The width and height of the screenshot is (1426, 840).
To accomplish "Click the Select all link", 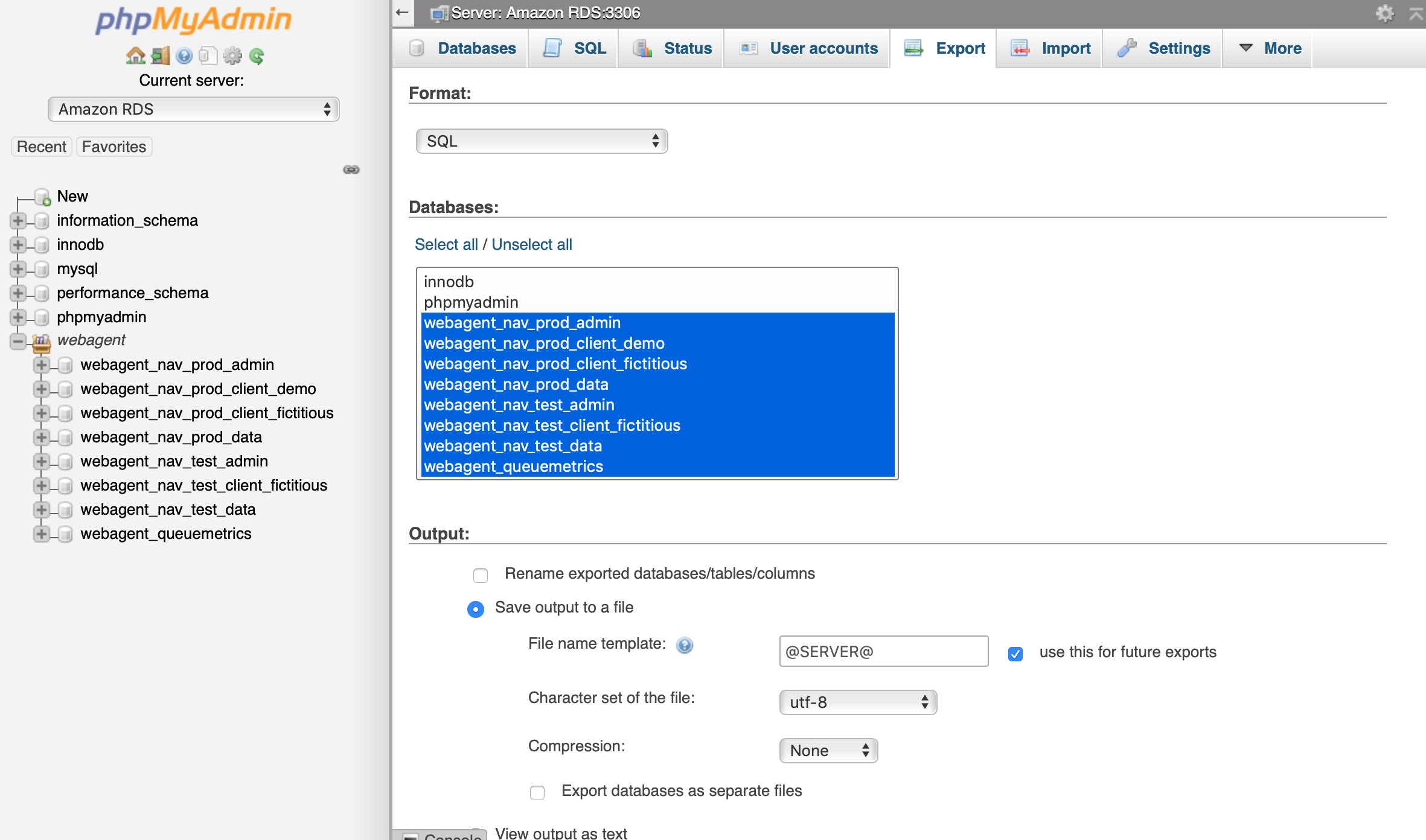I will [446, 244].
